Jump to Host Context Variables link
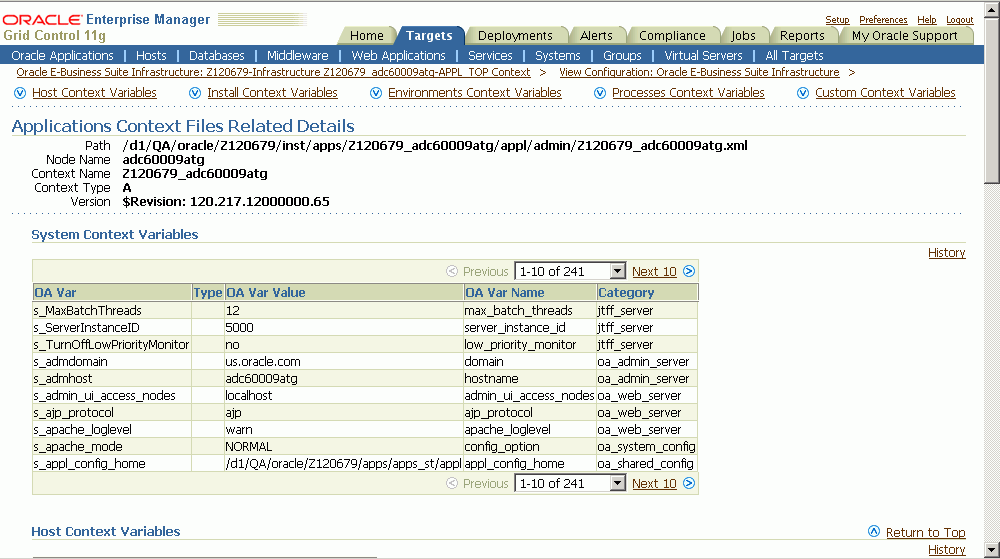Screen dimensions: 1000x559 [94, 93]
